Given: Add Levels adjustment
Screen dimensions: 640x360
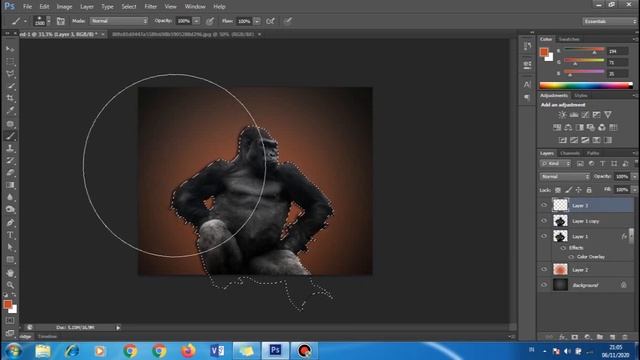Looking at the screenshot, I should click(x=574, y=115).
